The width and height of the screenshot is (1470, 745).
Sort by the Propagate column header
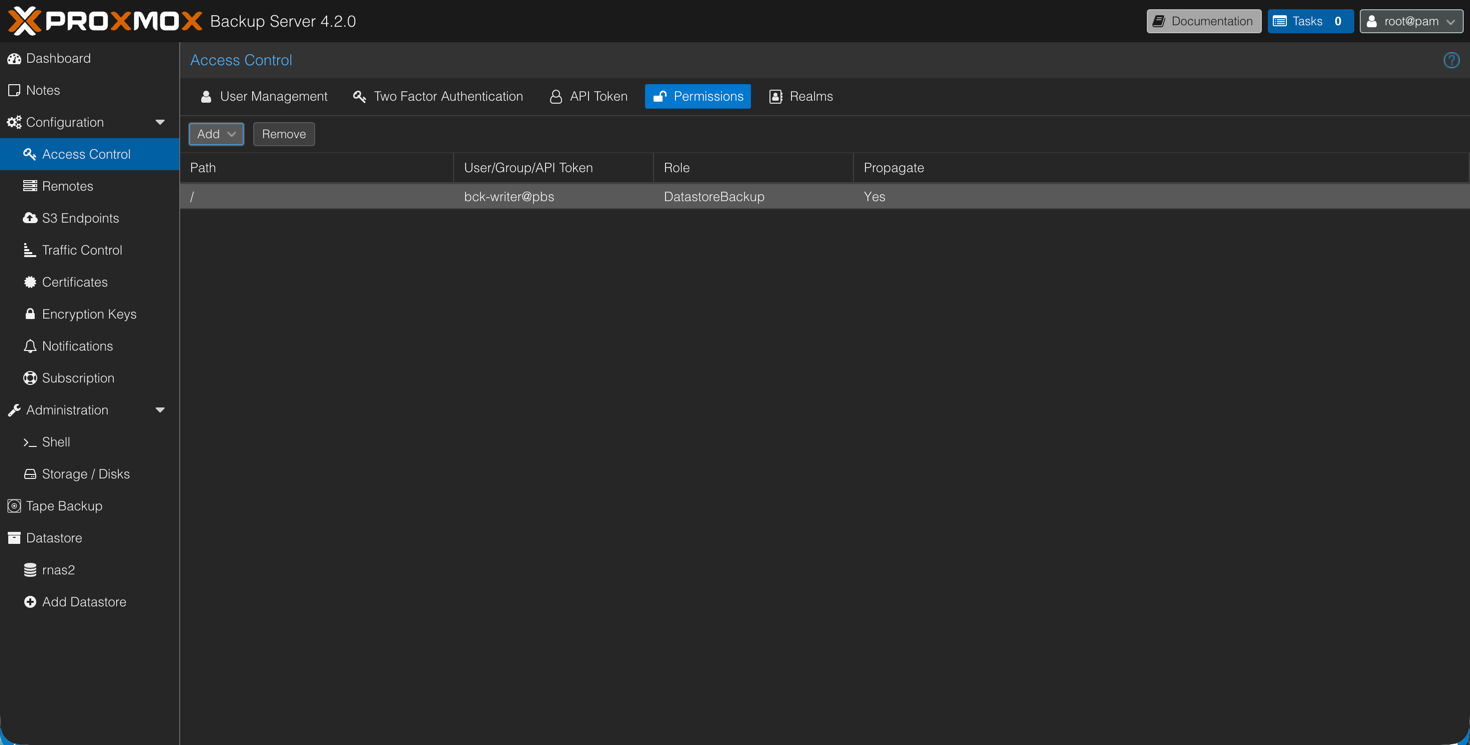coord(1160,168)
